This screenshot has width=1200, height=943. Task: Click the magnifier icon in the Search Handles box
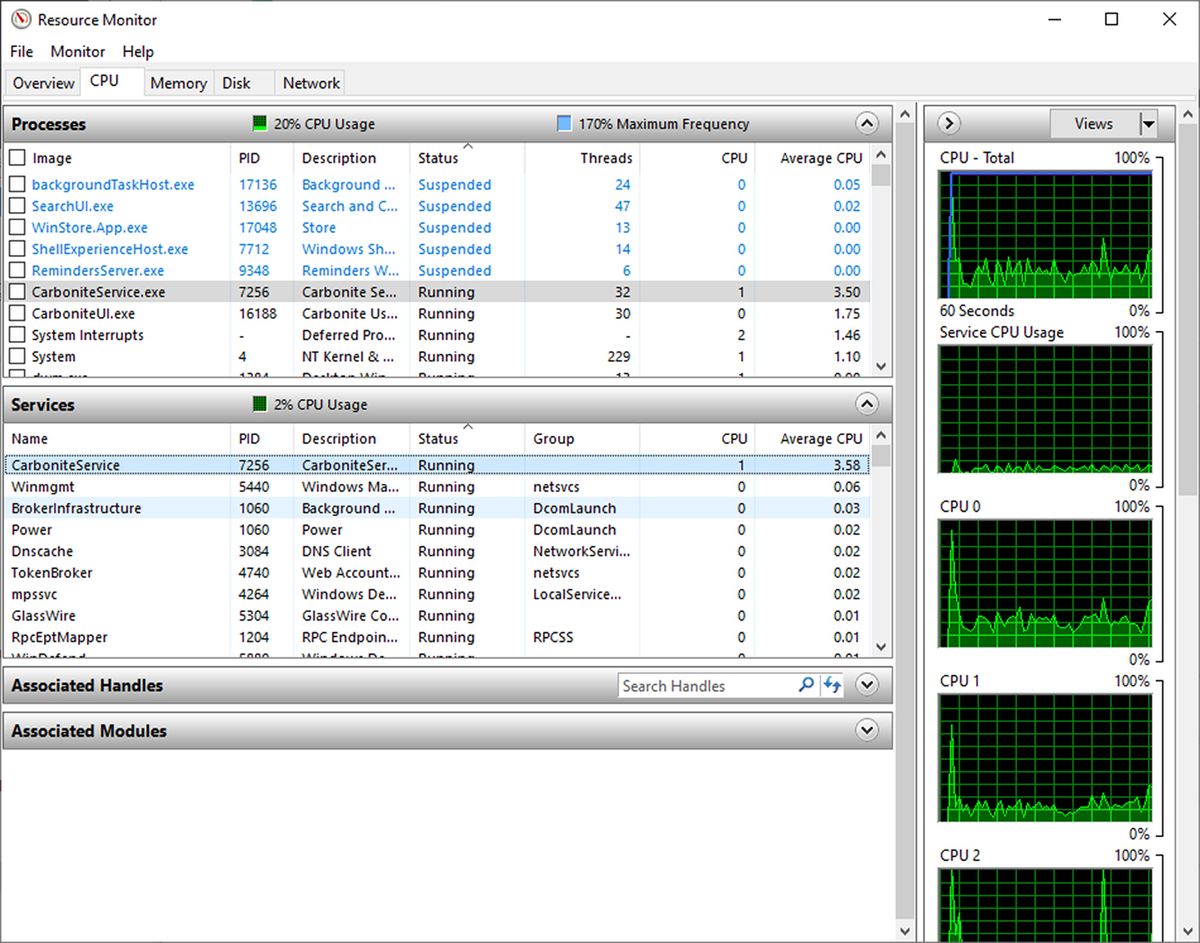pyautogui.click(x=806, y=685)
